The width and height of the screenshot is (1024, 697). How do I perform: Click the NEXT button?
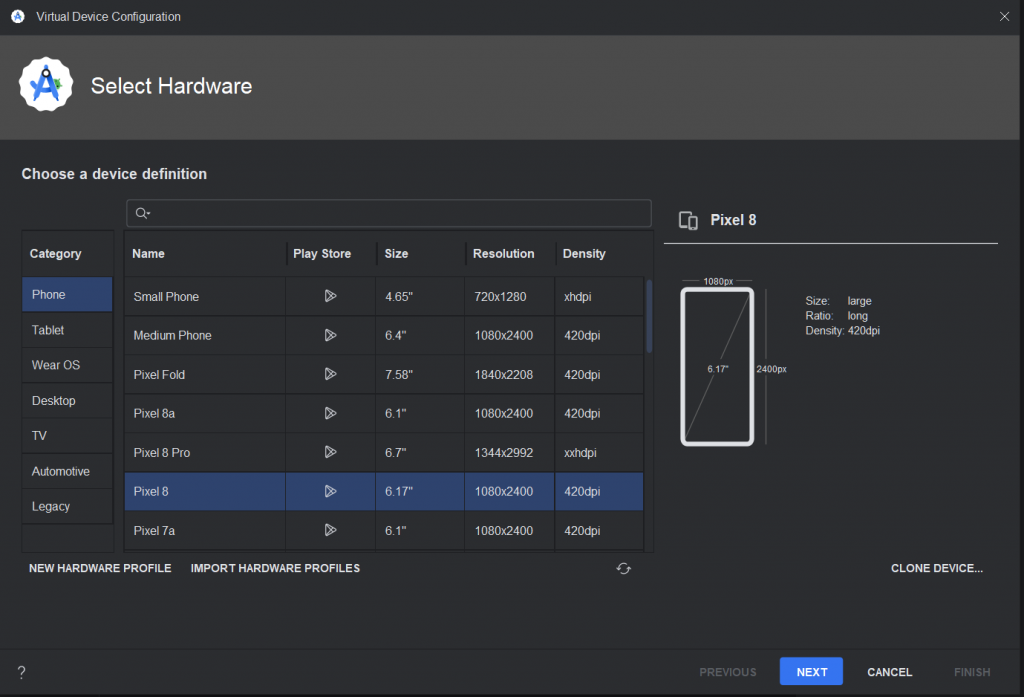tap(811, 672)
